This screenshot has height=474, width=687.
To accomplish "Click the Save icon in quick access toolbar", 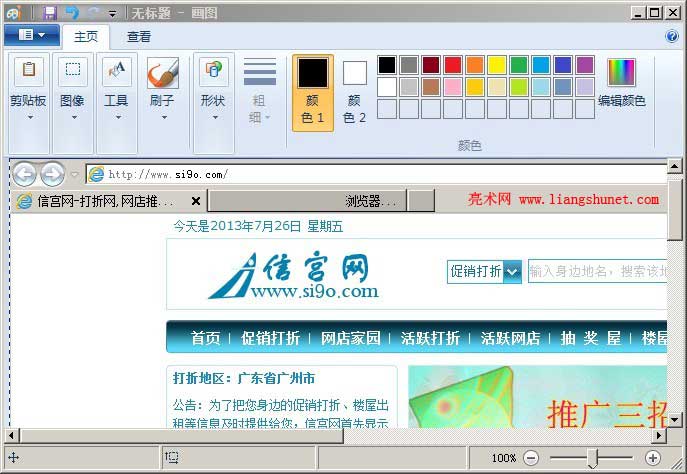I will coord(50,13).
